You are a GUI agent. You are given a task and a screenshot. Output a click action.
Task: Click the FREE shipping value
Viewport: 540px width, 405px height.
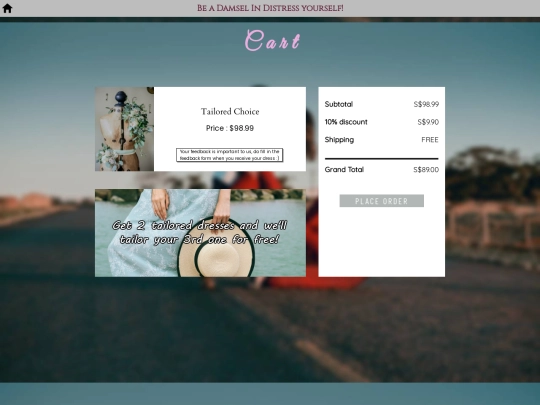tap(430, 139)
